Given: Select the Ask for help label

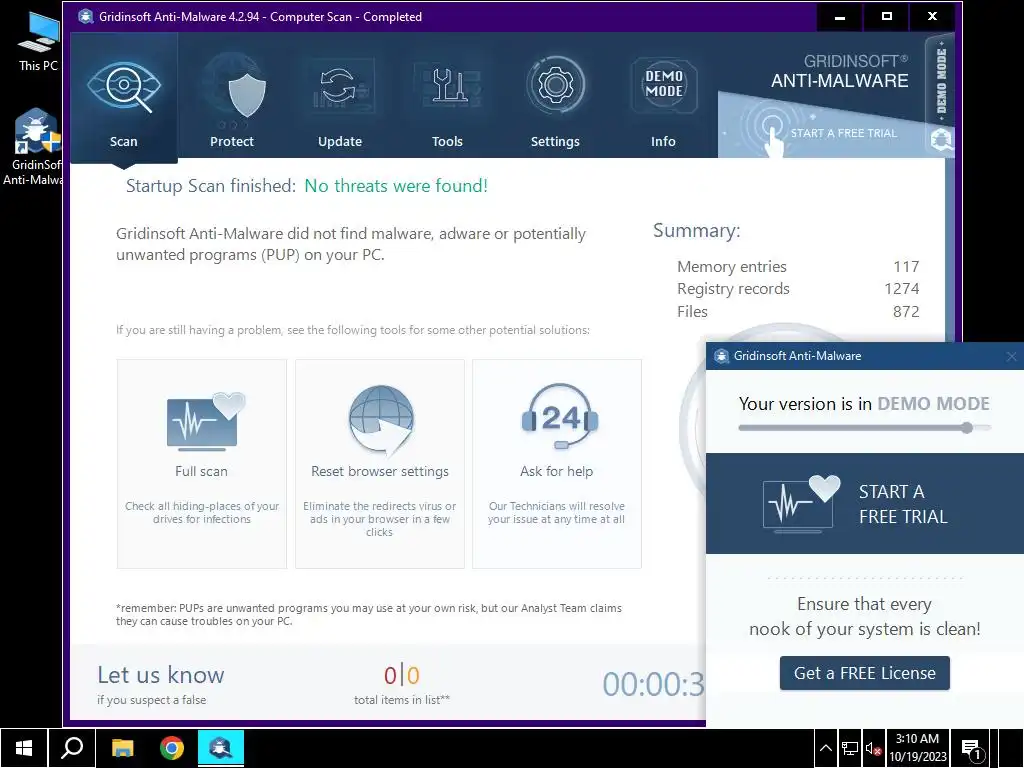Looking at the screenshot, I should click(x=556, y=472).
